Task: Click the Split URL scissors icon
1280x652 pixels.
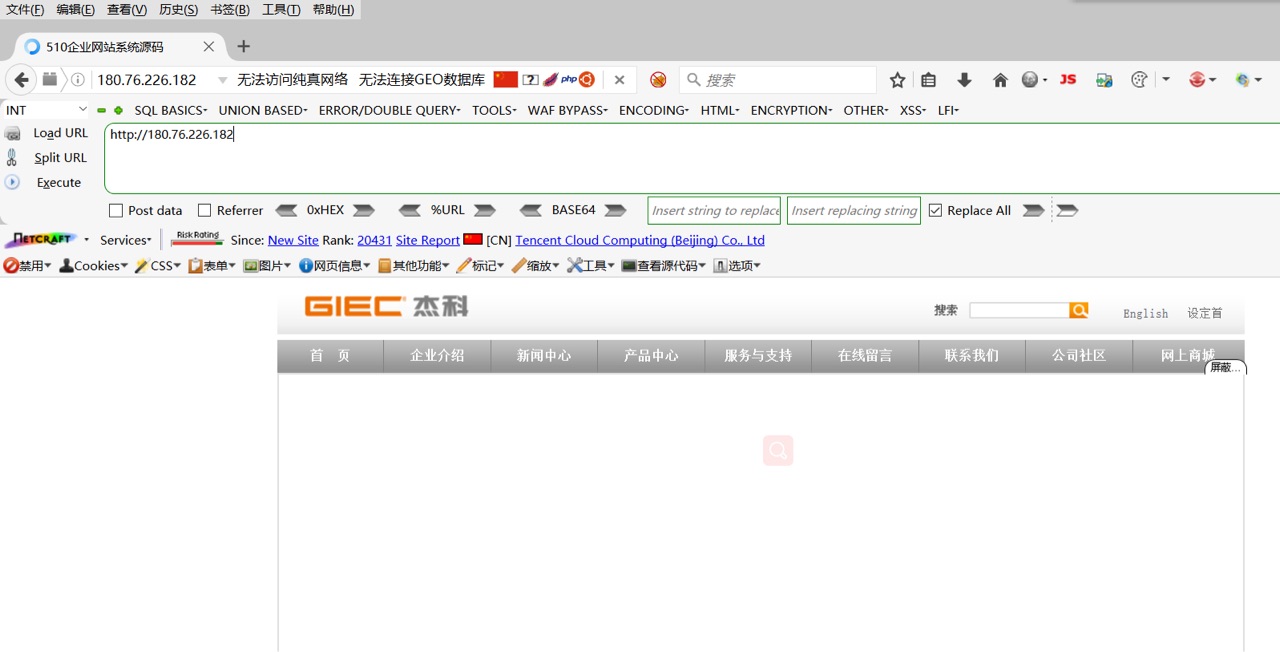Action: point(10,157)
